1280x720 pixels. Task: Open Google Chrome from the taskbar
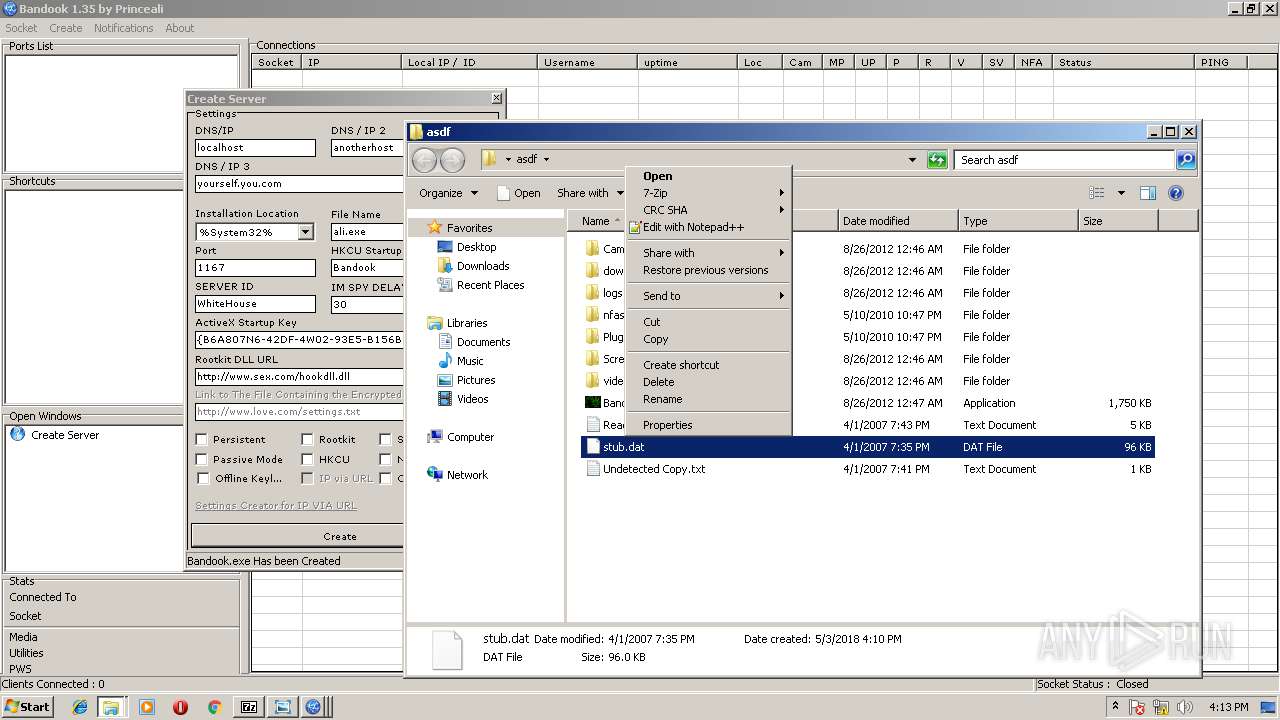tap(214, 707)
